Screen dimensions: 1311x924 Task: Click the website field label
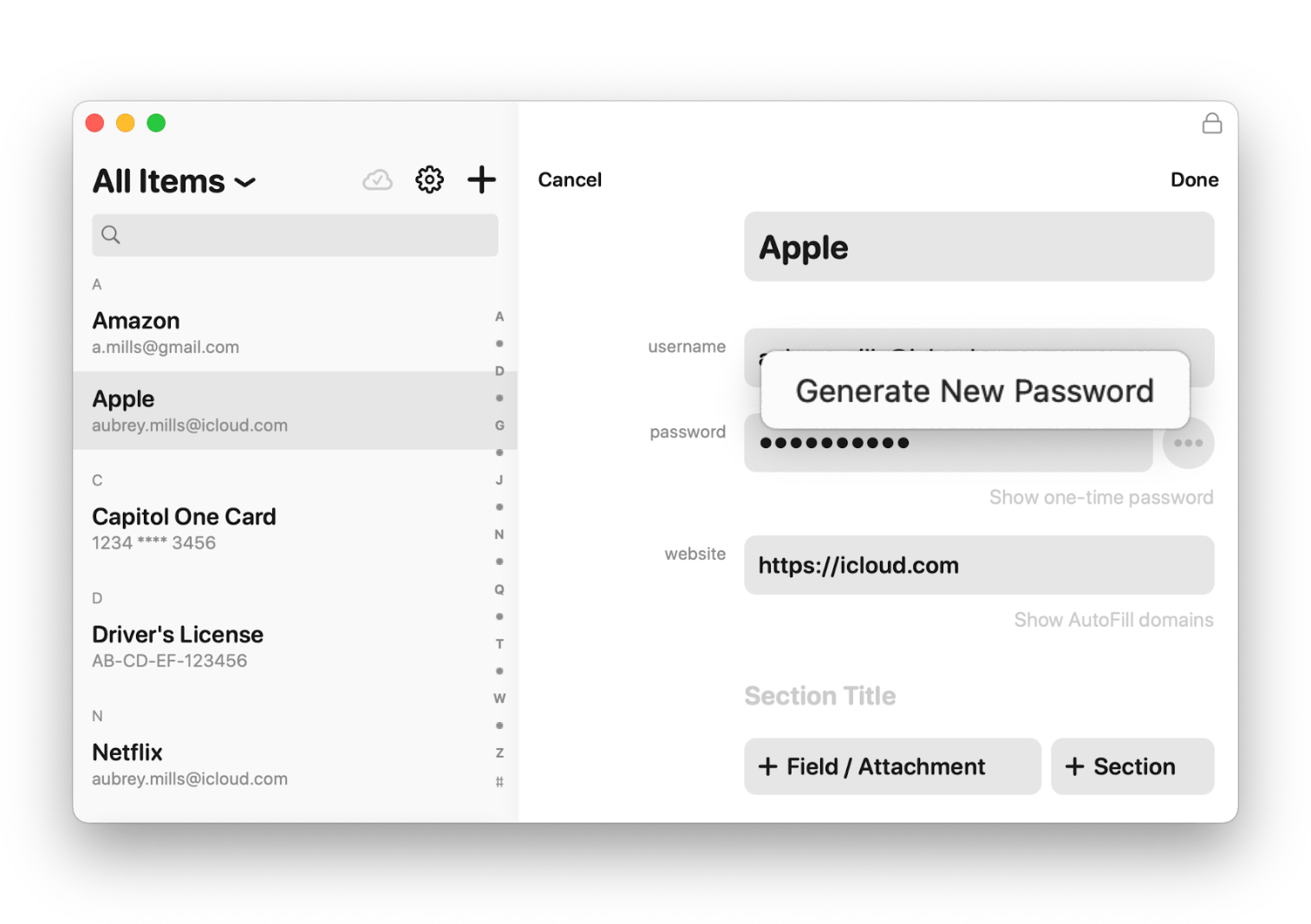(695, 554)
